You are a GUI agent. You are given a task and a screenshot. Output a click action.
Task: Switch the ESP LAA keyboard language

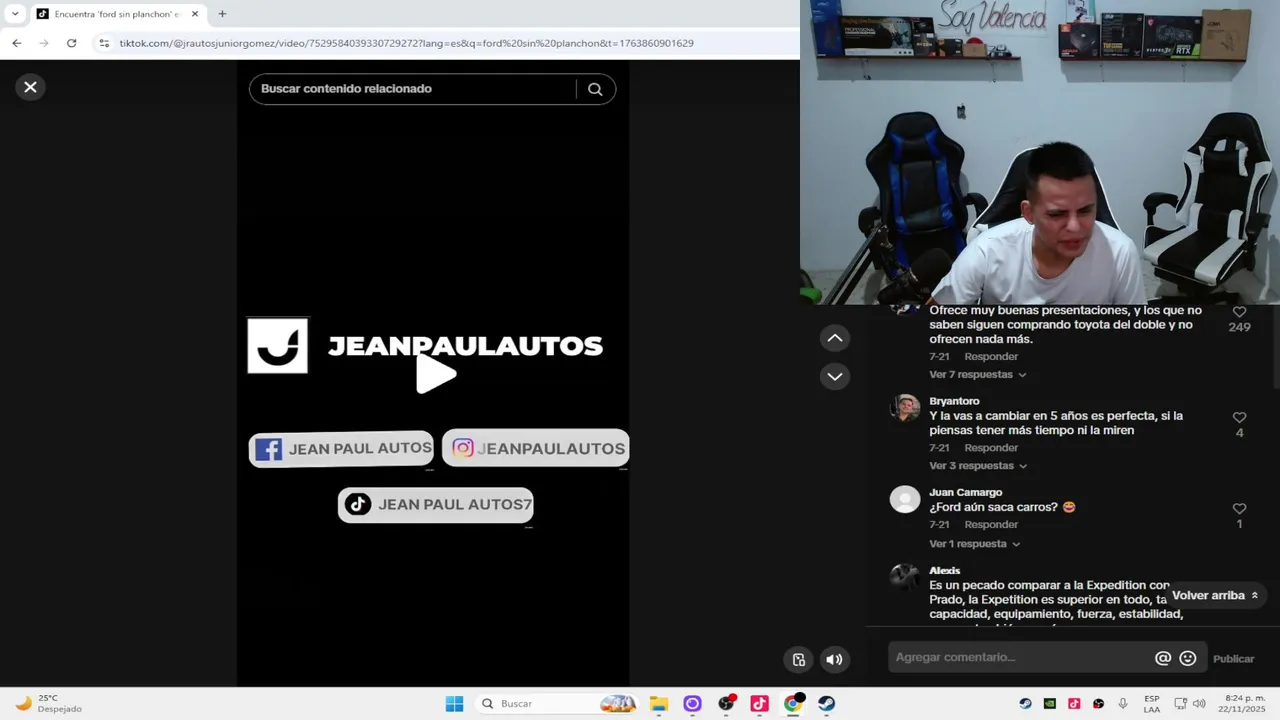tap(1152, 704)
